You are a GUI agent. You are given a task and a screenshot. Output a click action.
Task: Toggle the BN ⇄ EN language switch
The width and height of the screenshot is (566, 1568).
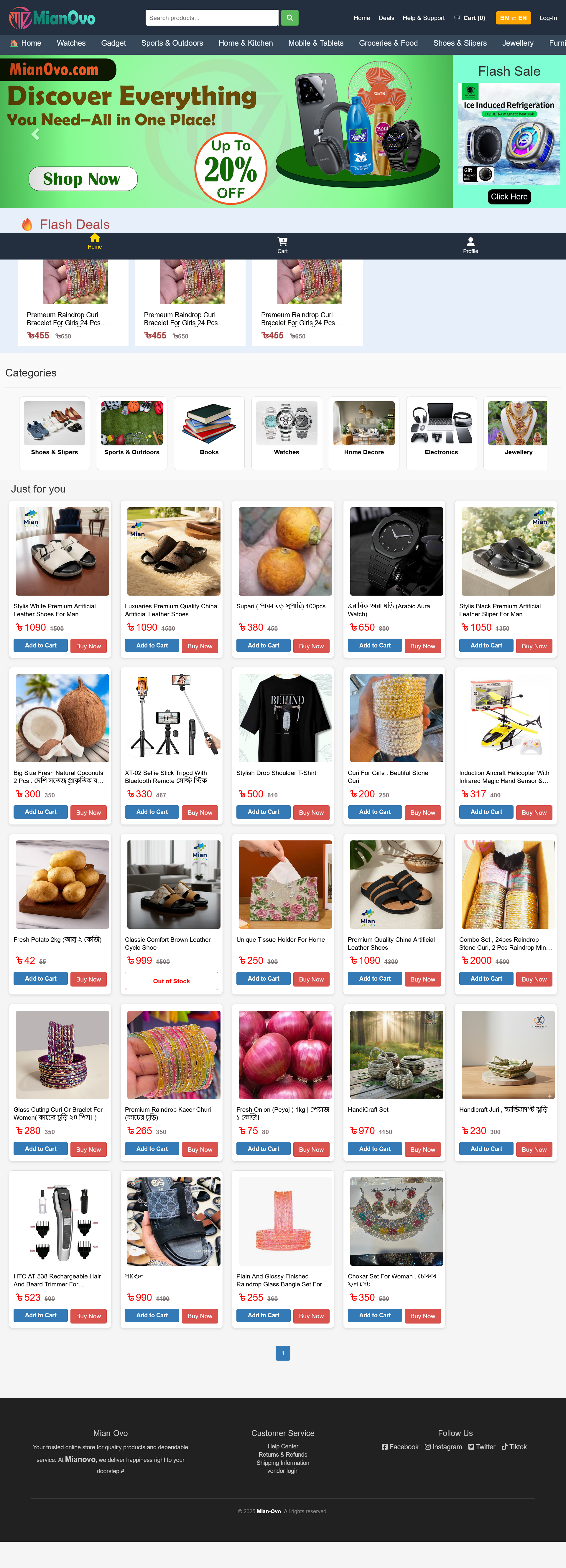tap(513, 18)
